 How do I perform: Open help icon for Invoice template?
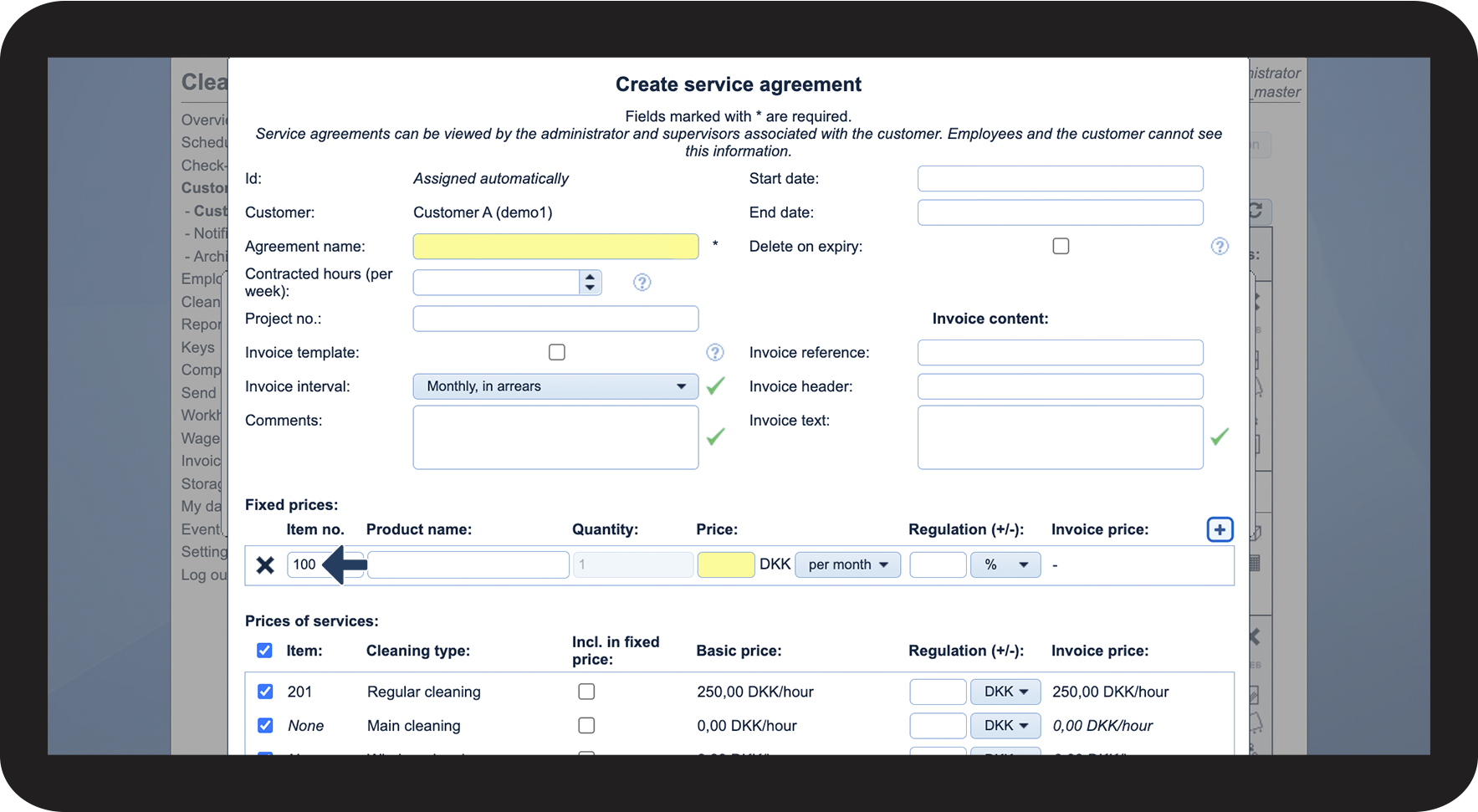point(714,352)
